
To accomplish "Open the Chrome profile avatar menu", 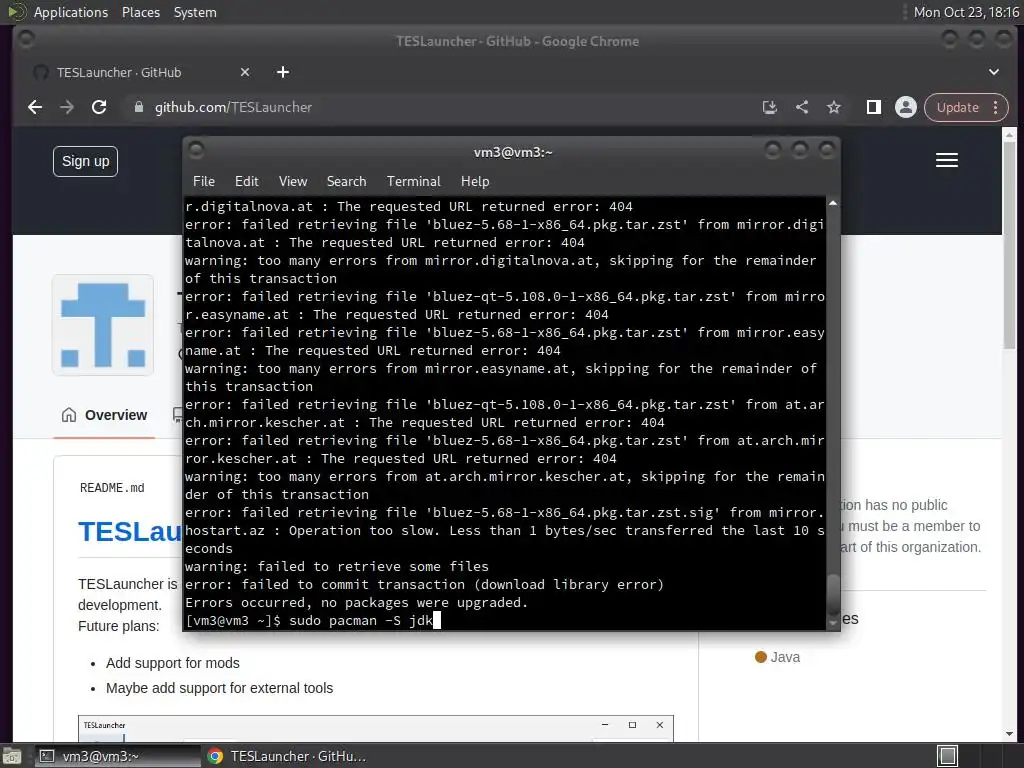I will pos(906,107).
